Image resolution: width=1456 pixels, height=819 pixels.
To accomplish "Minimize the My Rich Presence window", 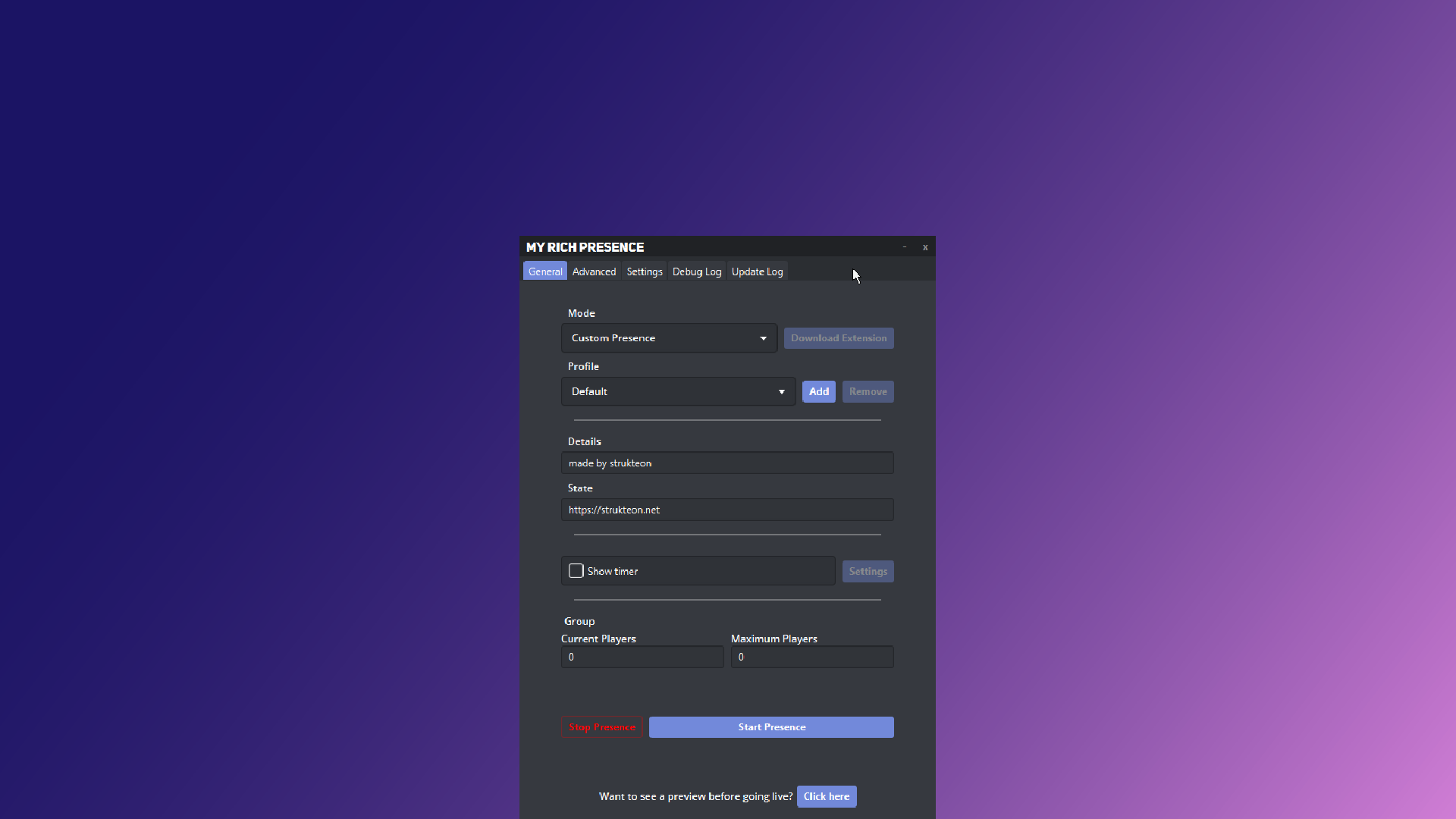I will [905, 247].
